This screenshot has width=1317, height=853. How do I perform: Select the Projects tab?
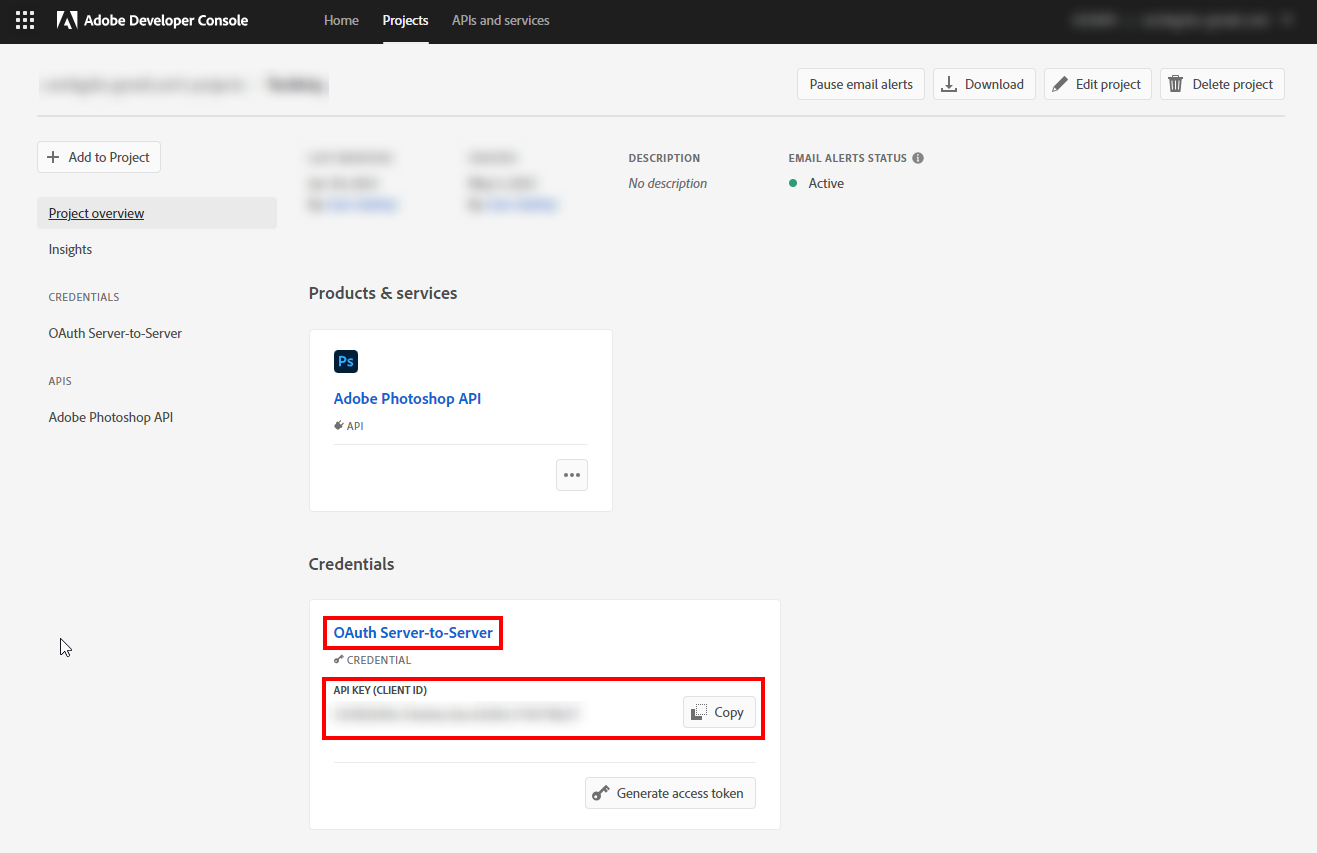405,20
